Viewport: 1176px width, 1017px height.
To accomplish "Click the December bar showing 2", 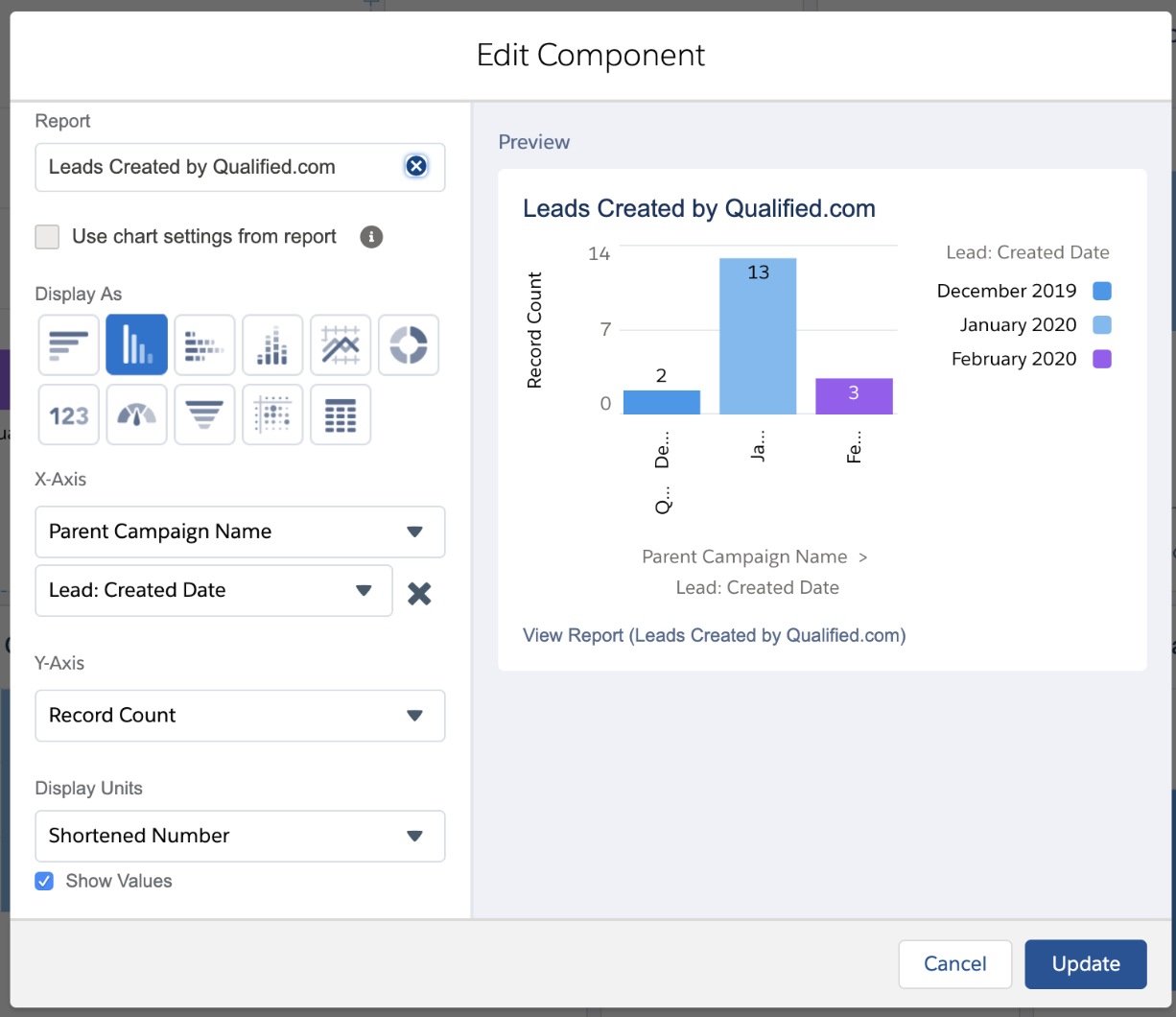I will 662,402.
